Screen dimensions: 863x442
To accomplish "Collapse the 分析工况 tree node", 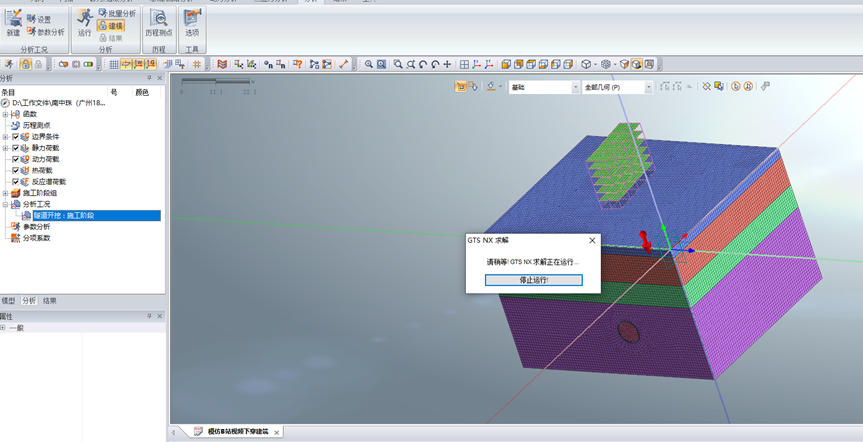I will [6, 204].
